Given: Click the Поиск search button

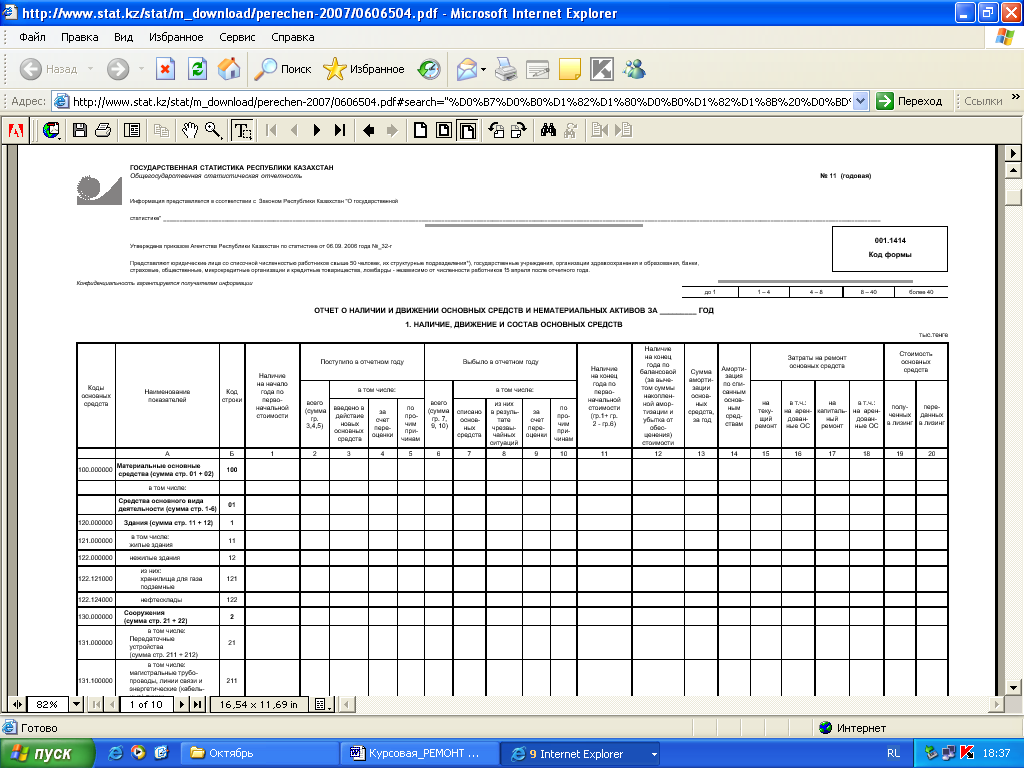Looking at the screenshot, I should coord(284,69).
